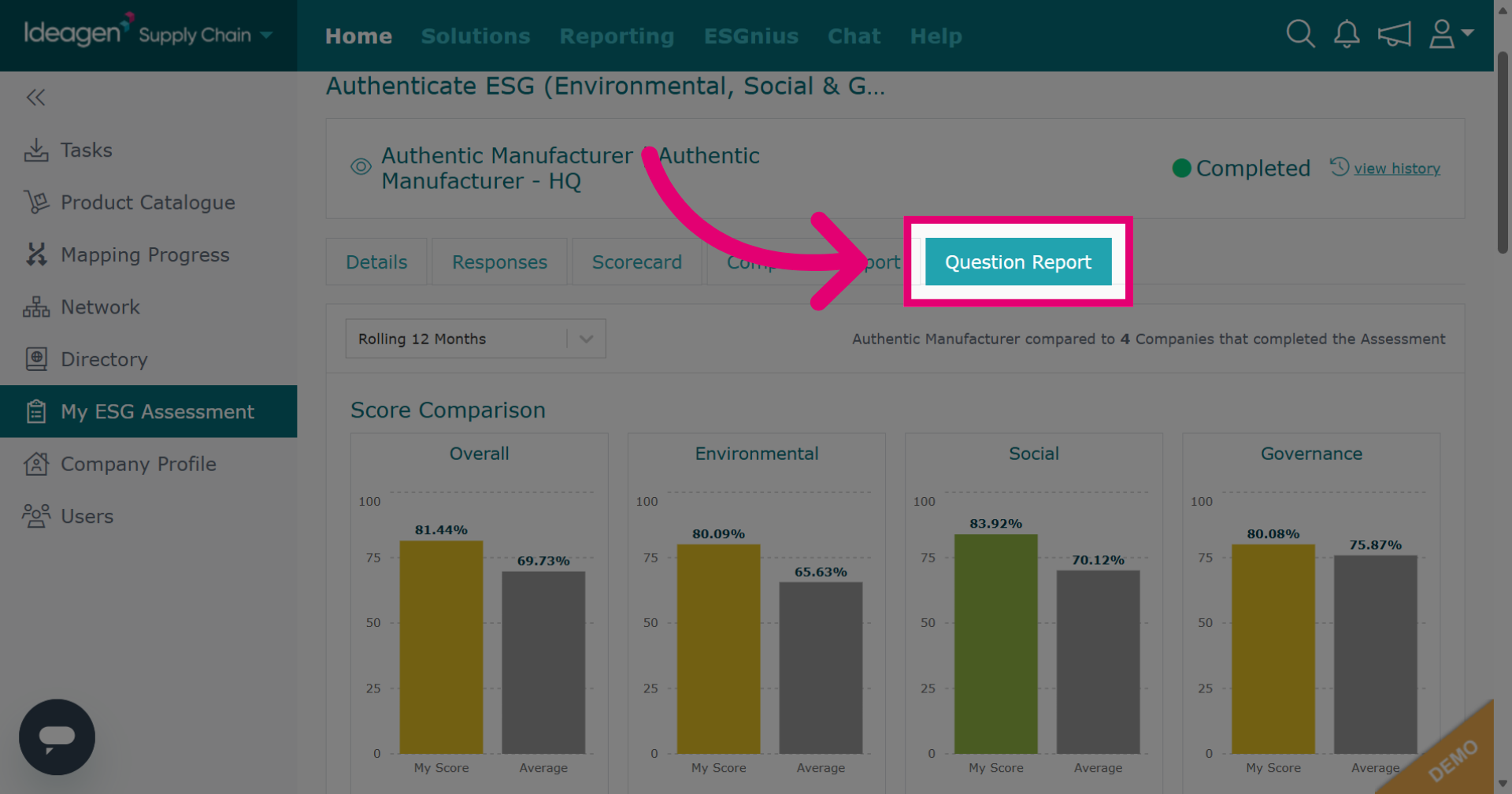Click the companies comparison summary text

tap(1148, 339)
